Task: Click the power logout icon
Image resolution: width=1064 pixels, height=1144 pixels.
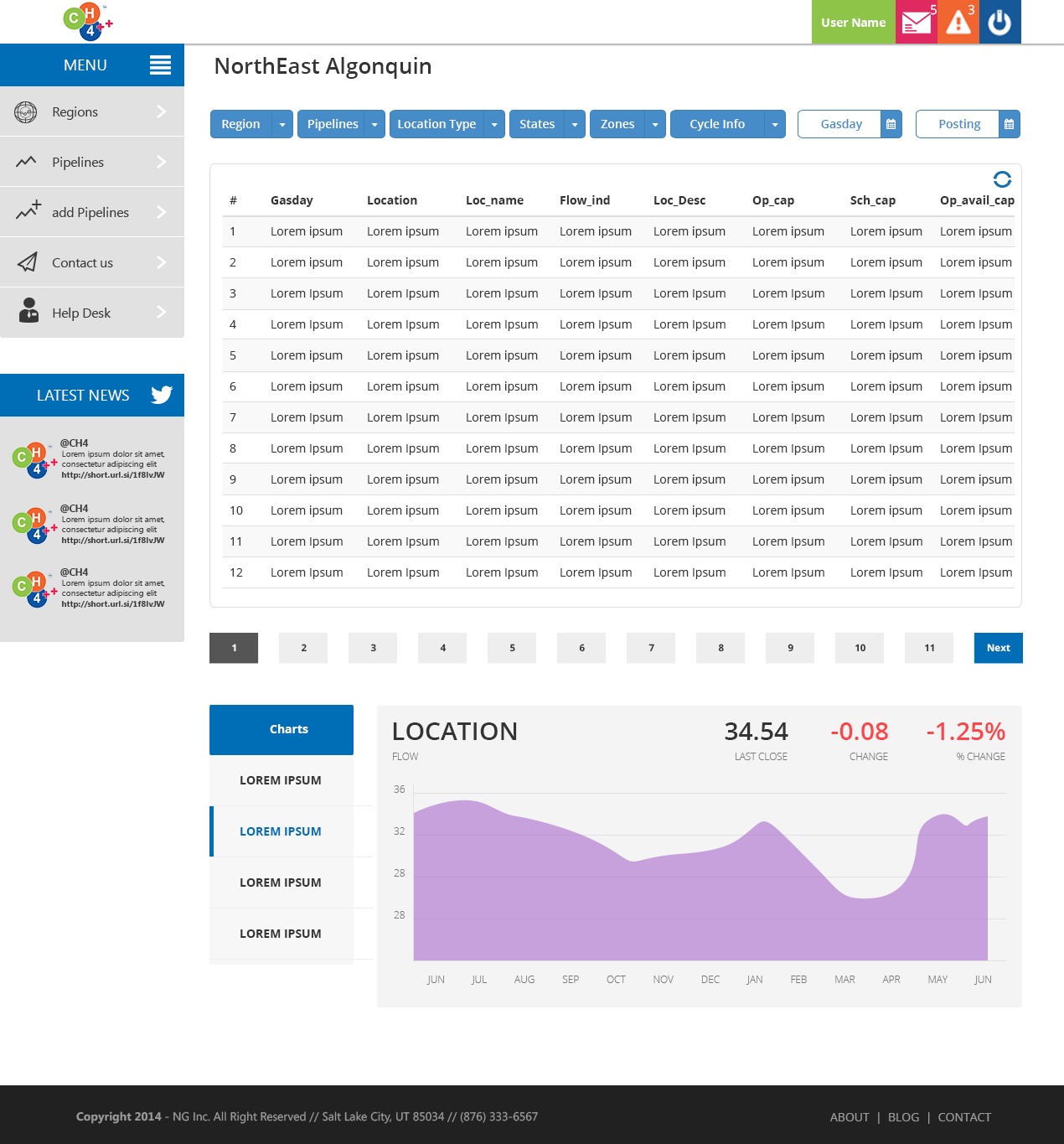Action: coord(999,23)
